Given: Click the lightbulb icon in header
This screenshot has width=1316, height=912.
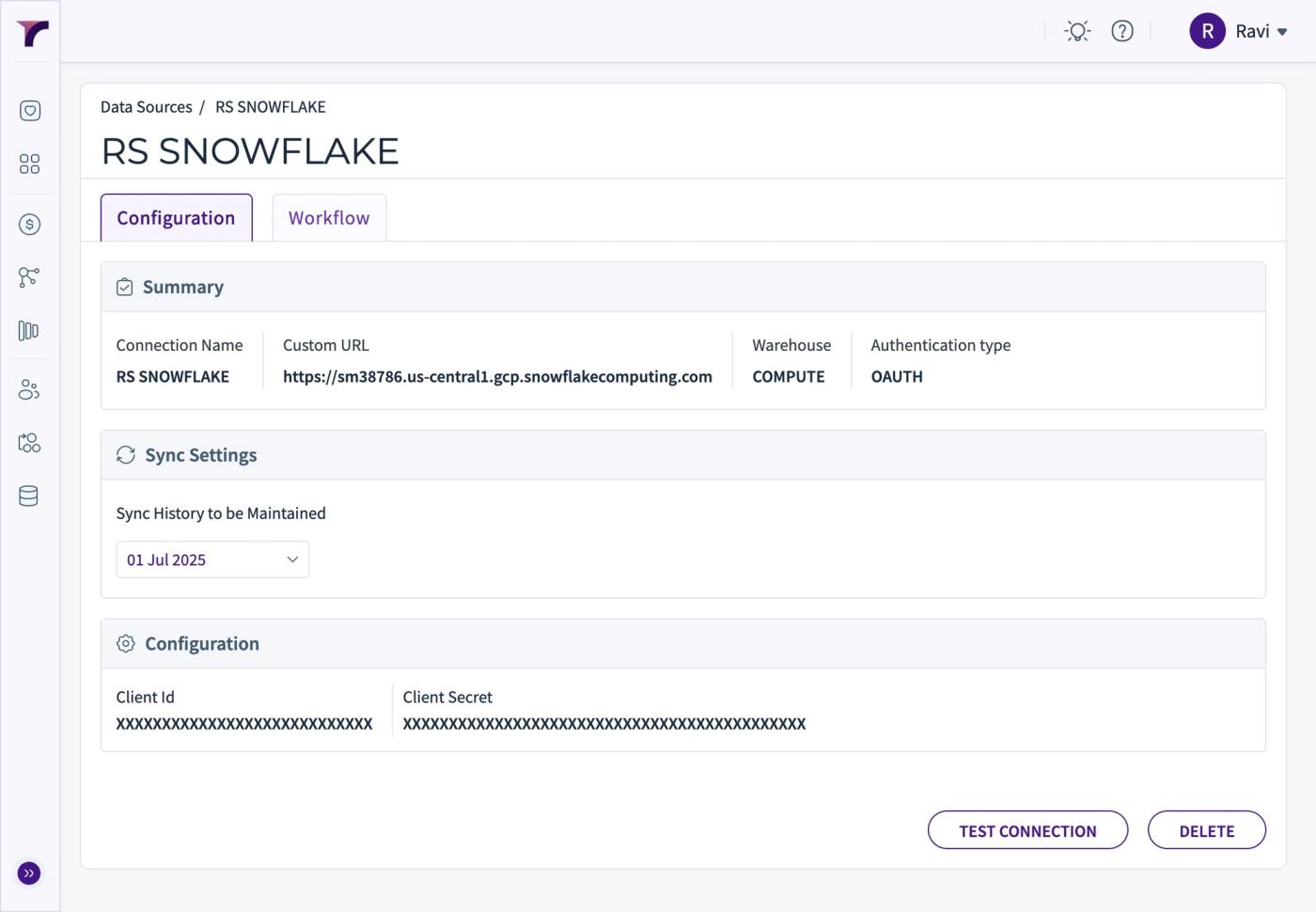Looking at the screenshot, I should [1077, 31].
